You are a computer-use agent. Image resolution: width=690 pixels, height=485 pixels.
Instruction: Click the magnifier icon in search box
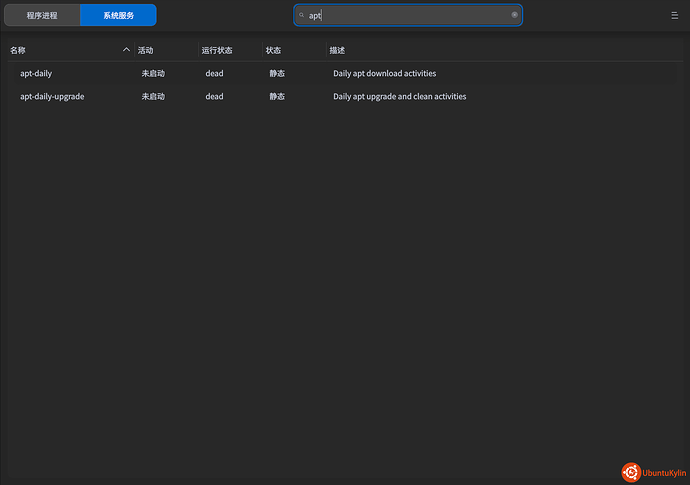301,16
